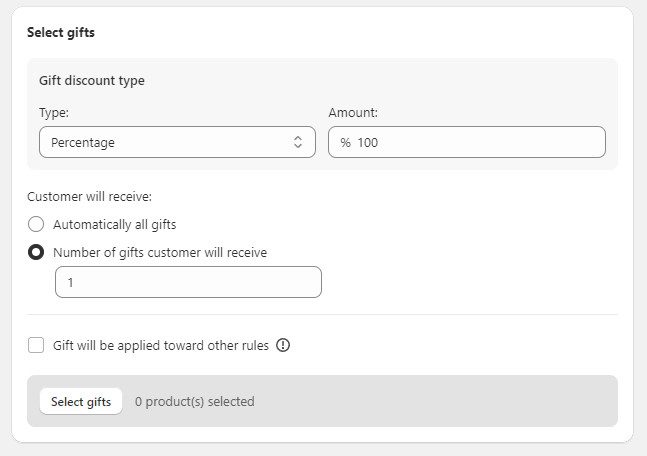Open the Type dropdown for gift discount
647x456 pixels.
[177, 142]
